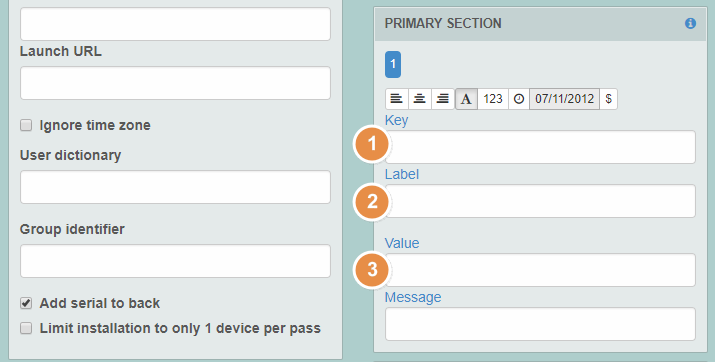715x362 pixels.
Task: Choose the text format A icon
Action: pos(466,99)
